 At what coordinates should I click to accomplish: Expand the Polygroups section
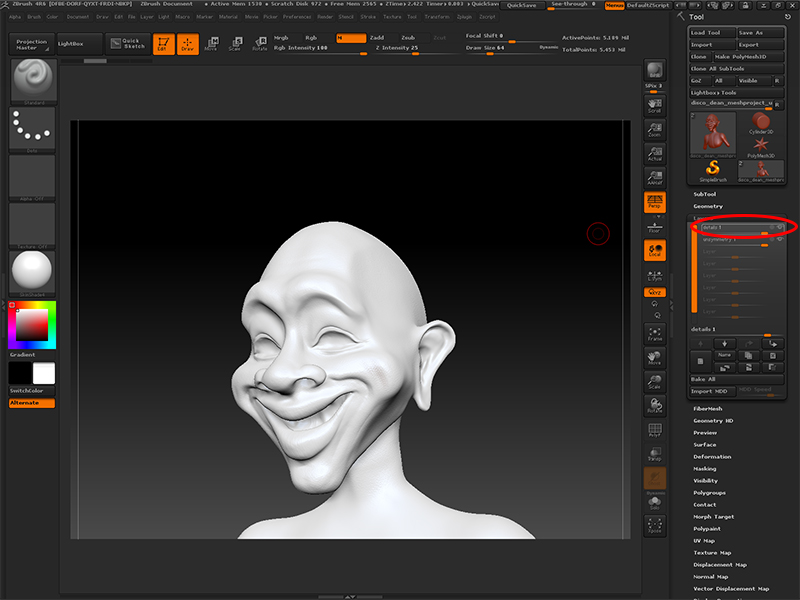(710, 493)
